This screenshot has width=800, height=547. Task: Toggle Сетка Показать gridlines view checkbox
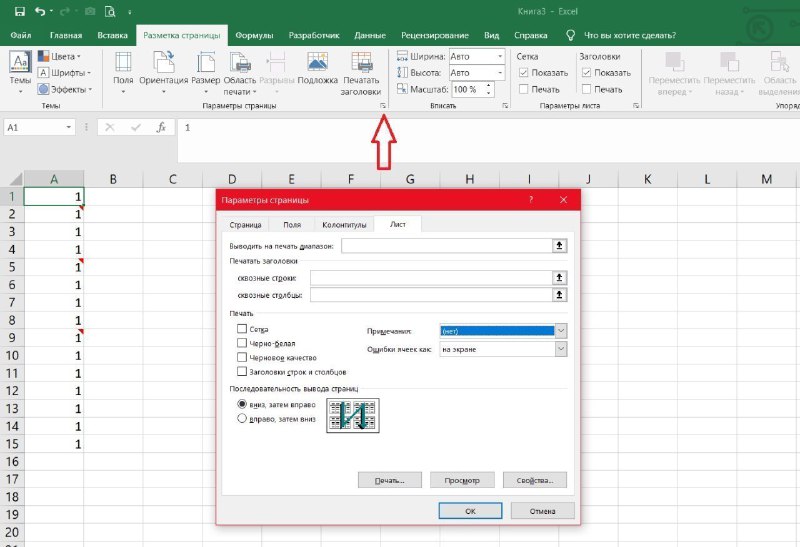click(x=523, y=72)
